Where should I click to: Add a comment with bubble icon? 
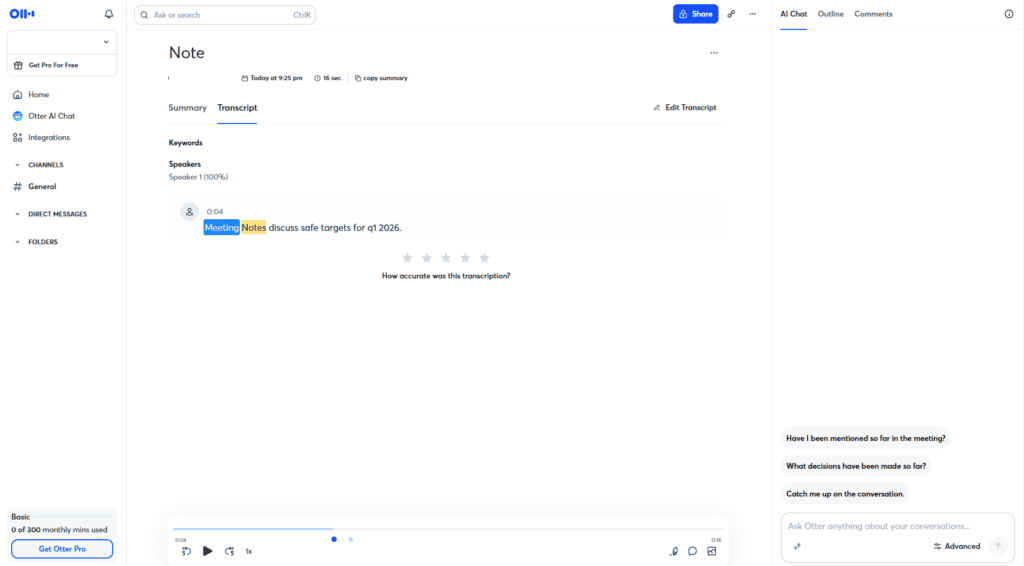click(693, 552)
